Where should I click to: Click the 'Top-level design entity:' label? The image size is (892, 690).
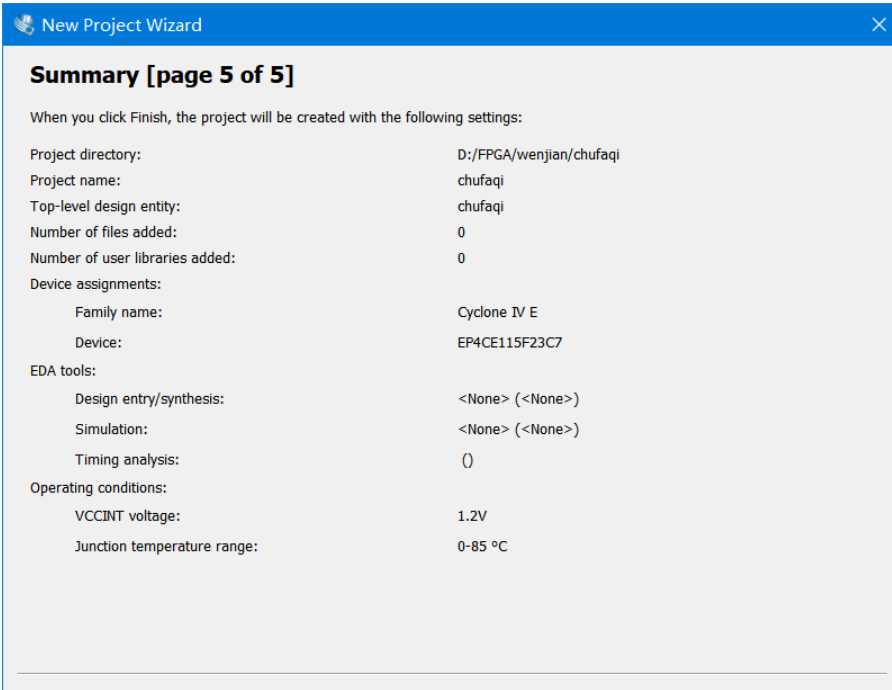point(105,206)
